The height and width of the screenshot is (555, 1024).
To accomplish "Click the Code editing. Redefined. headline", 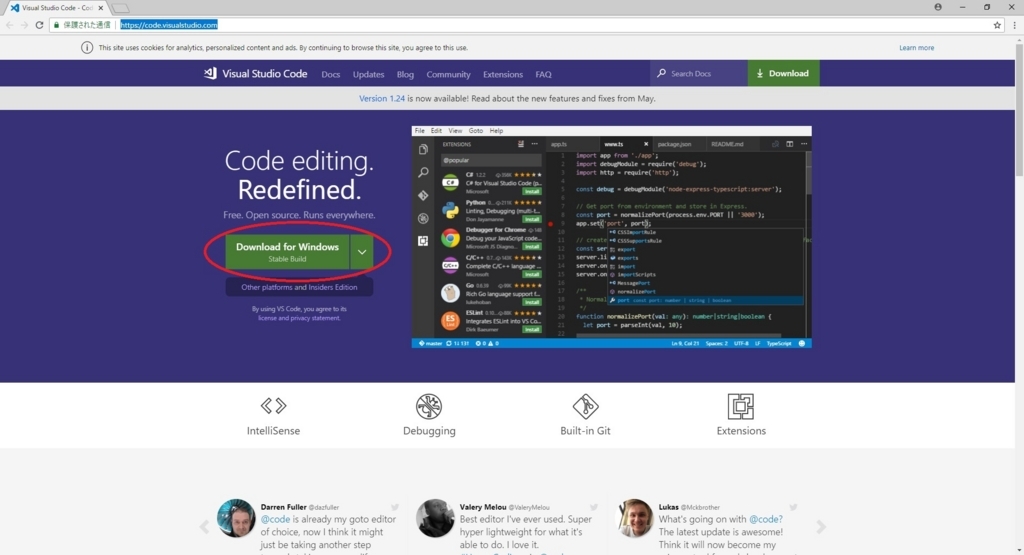I will point(299,175).
